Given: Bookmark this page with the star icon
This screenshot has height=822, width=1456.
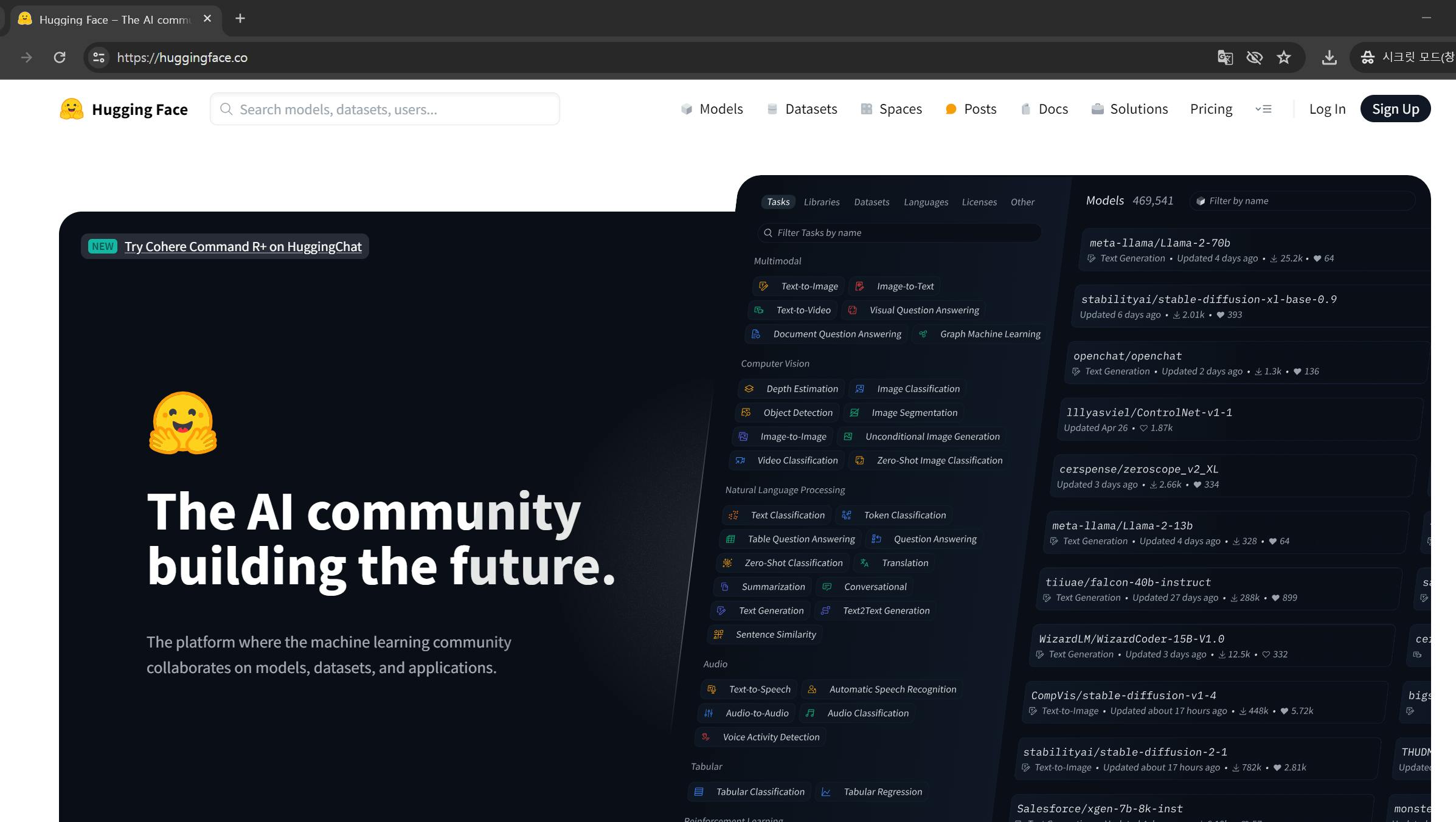Looking at the screenshot, I should [1284, 58].
